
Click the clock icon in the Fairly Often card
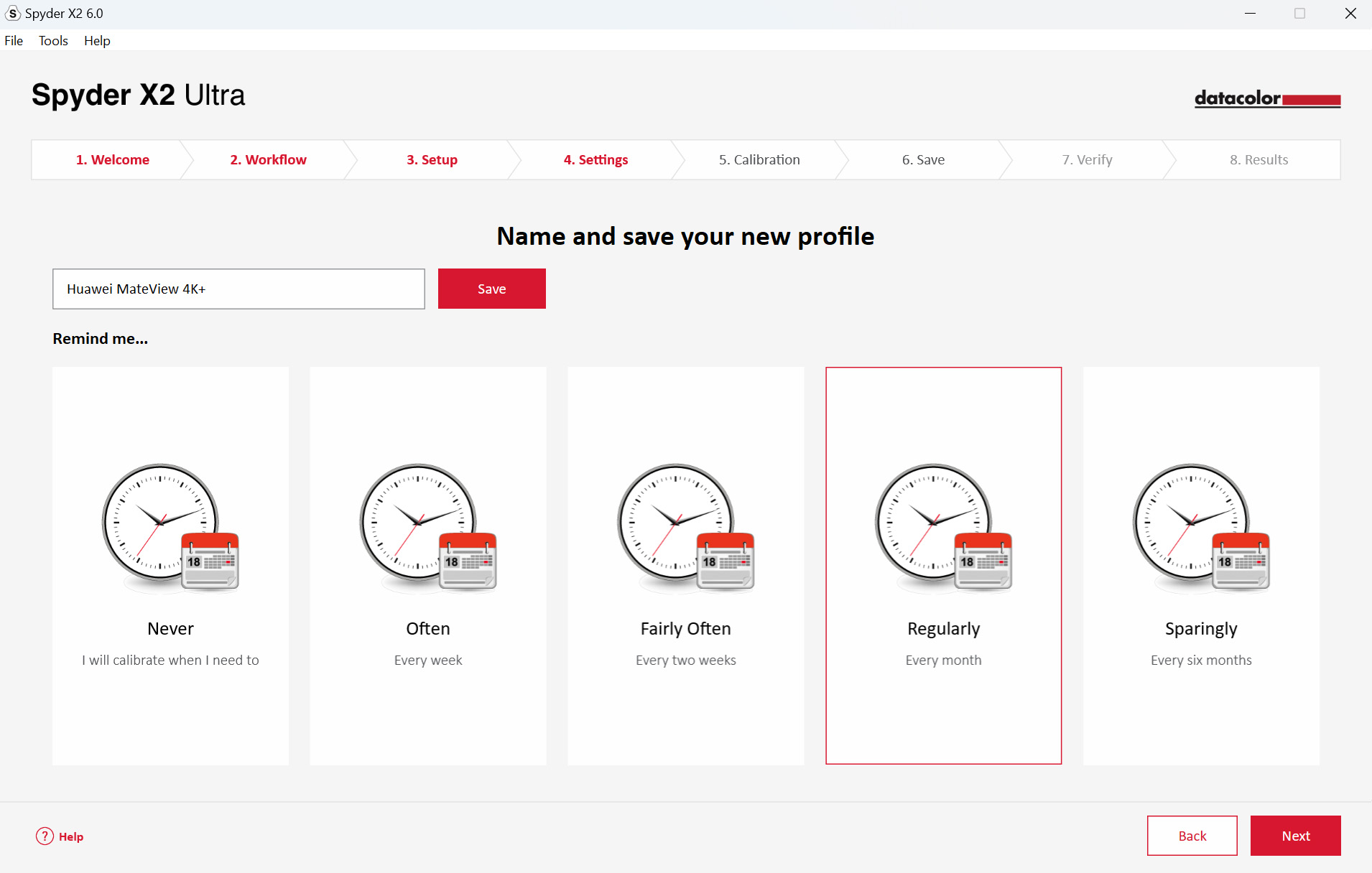tap(686, 528)
